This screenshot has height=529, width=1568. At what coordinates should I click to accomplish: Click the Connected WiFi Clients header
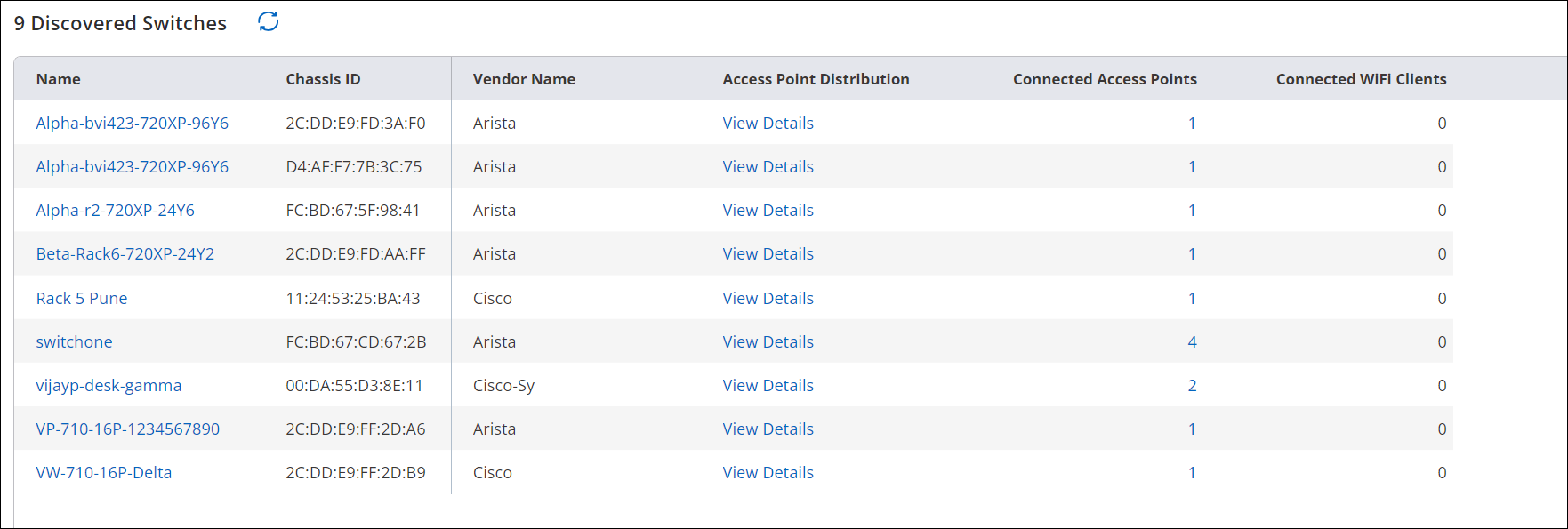click(1360, 79)
